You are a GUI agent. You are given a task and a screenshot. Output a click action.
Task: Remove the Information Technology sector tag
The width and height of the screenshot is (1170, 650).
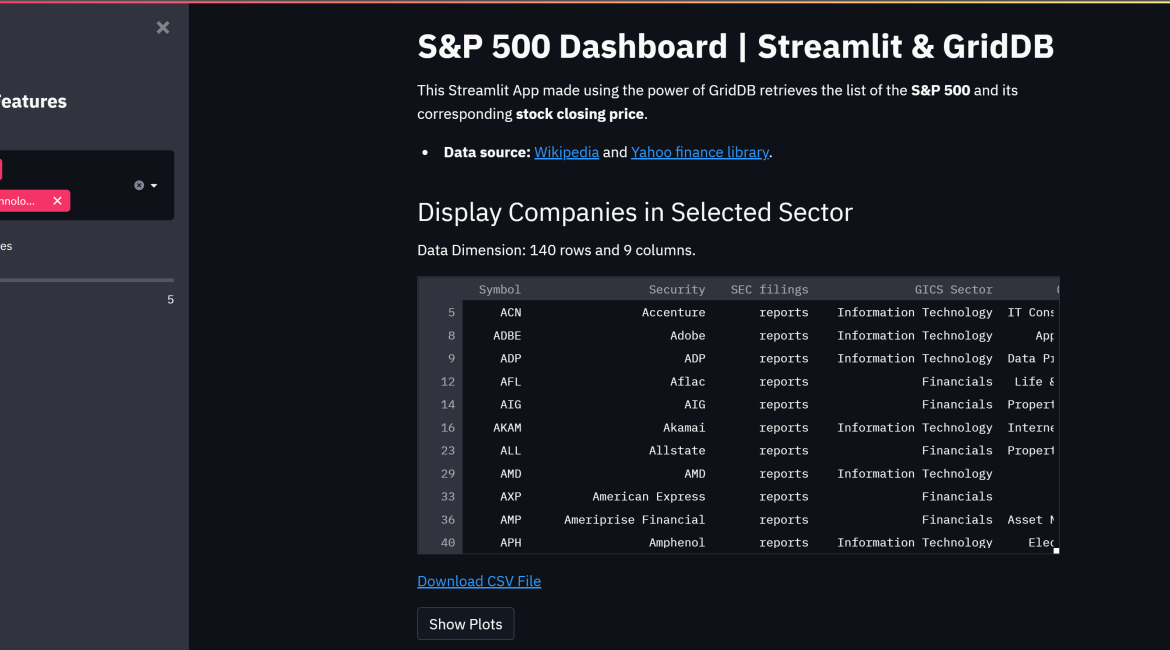pyautogui.click(x=57, y=201)
